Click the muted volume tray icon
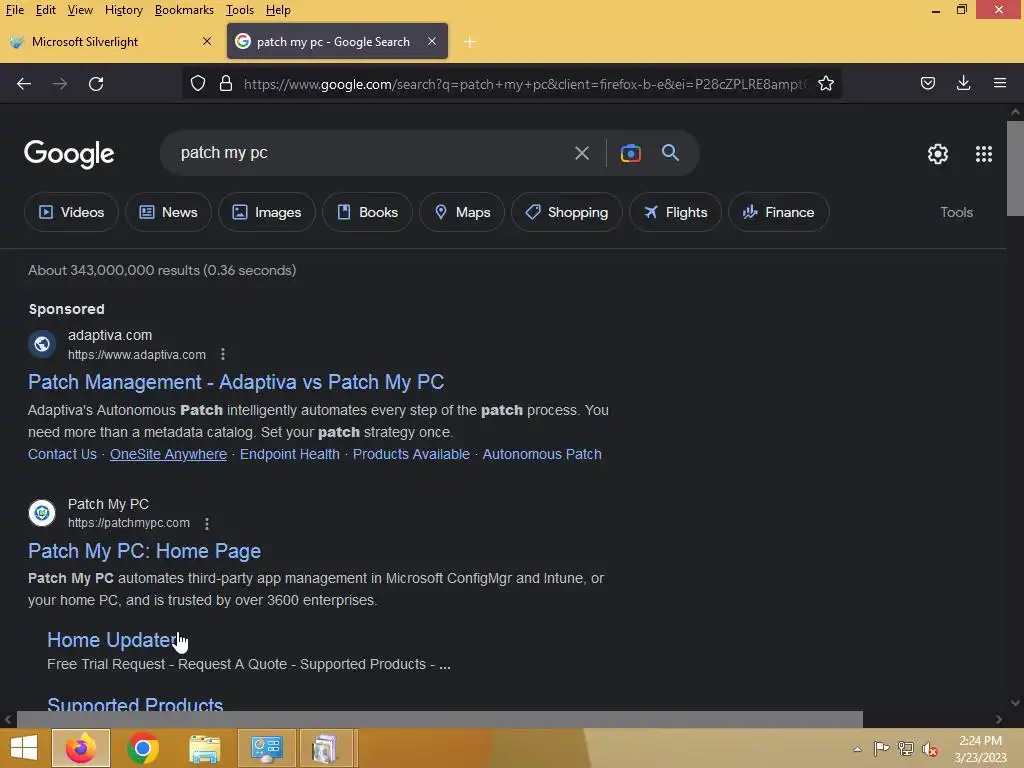The image size is (1024, 768). click(930, 749)
